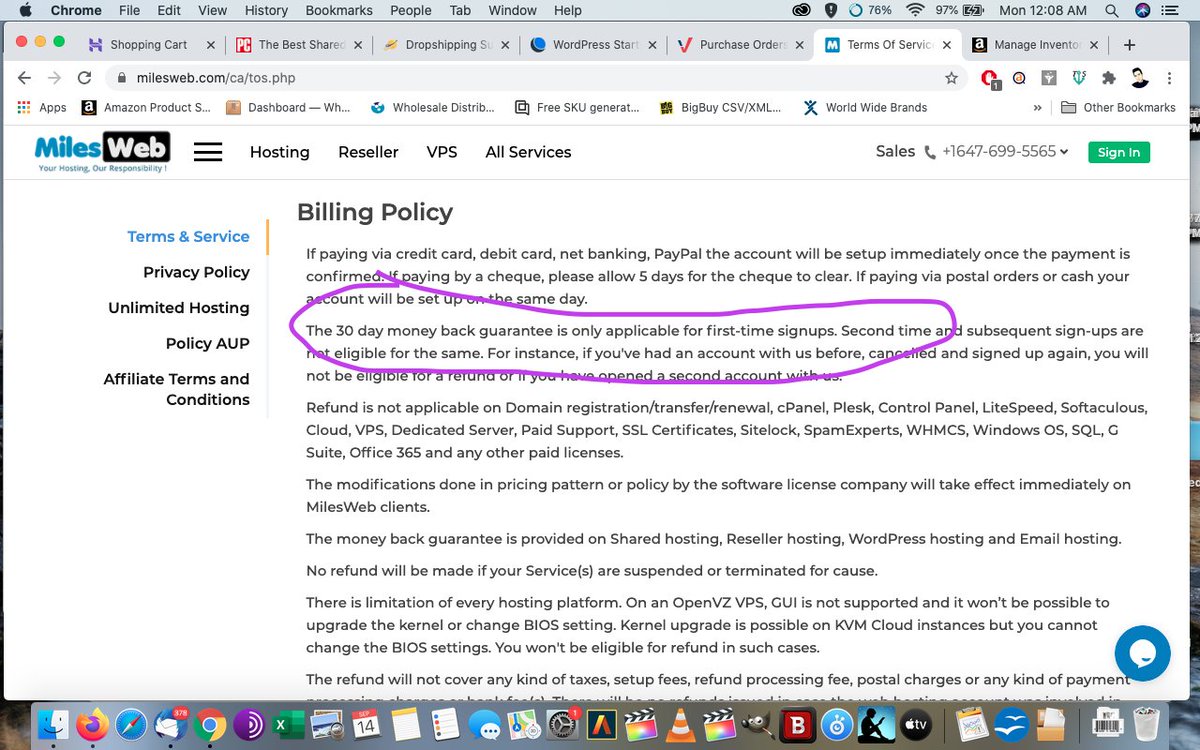Open the Free SKU generat... bookmark

(x=577, y=108)
